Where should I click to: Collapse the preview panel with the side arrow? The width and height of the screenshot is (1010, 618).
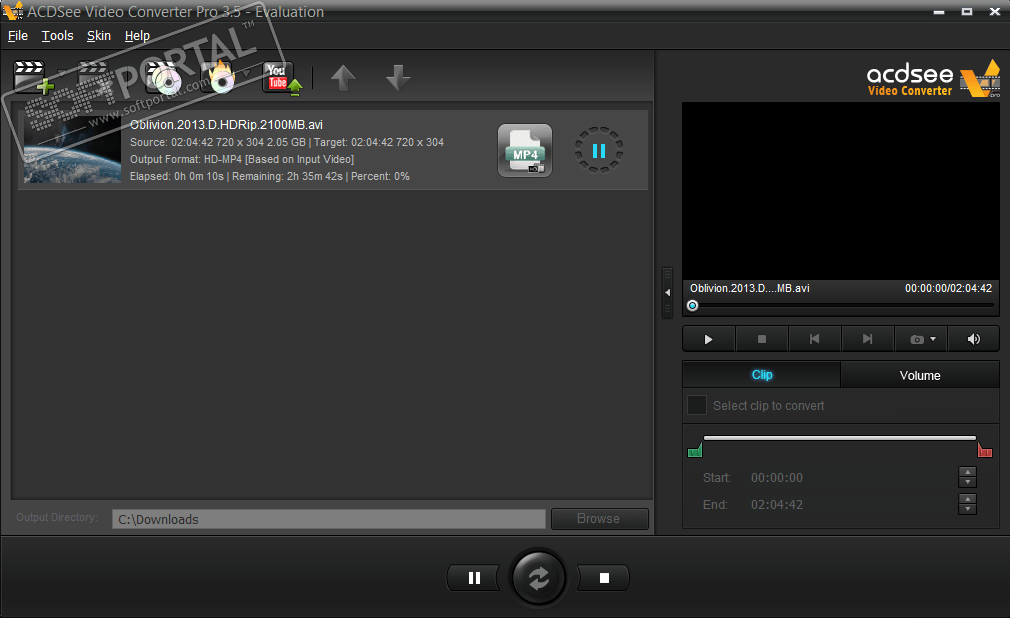[x=667, y=292]
